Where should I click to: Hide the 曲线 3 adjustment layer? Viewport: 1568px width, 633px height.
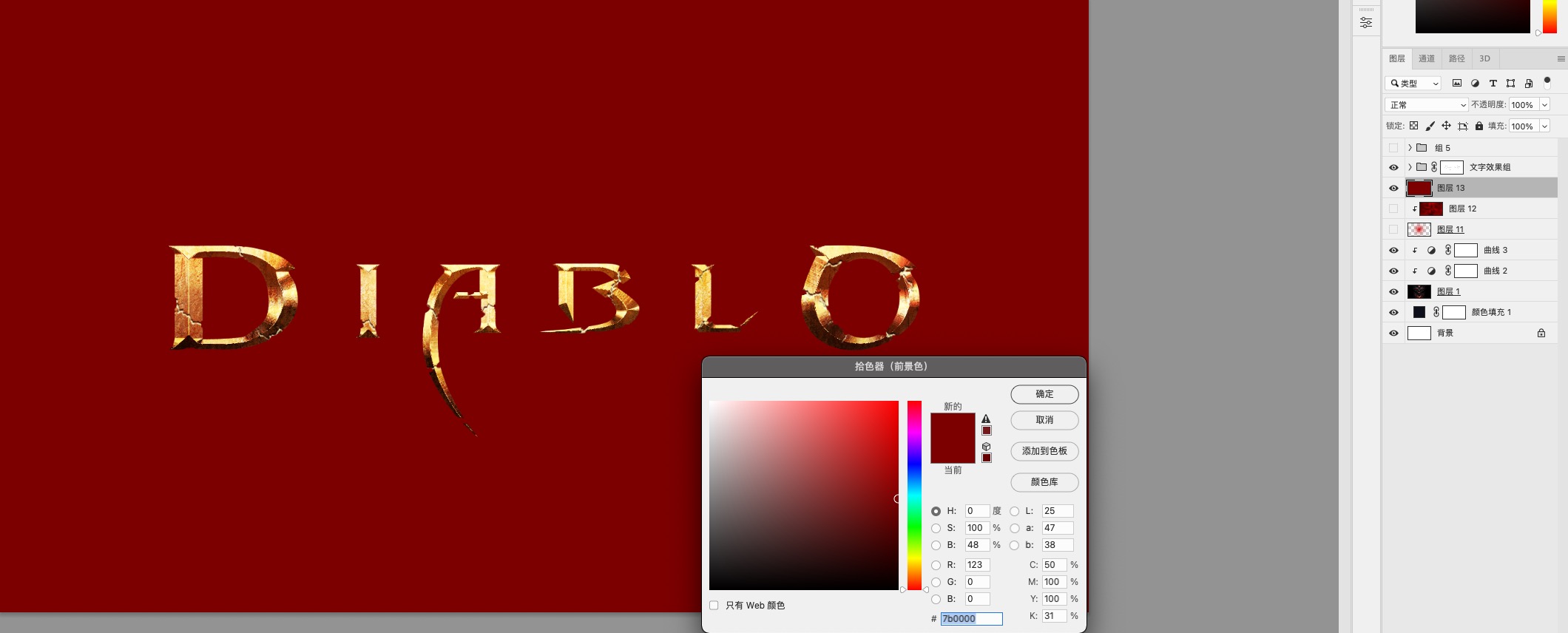point(1393,250)
